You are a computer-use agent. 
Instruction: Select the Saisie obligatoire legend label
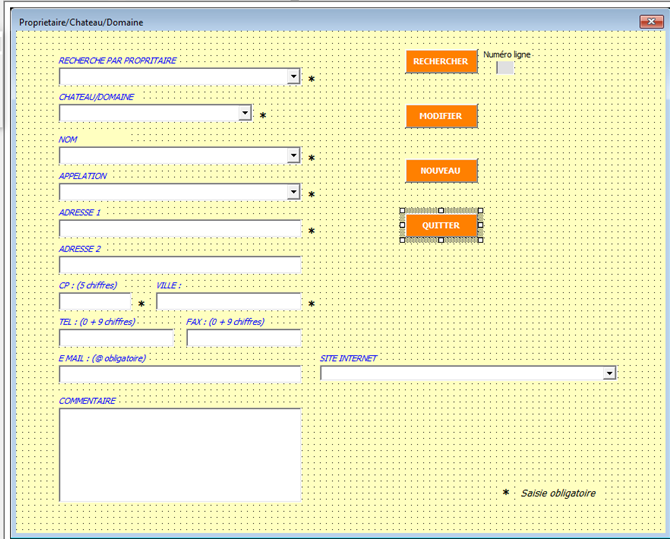(x=558, y=493)
